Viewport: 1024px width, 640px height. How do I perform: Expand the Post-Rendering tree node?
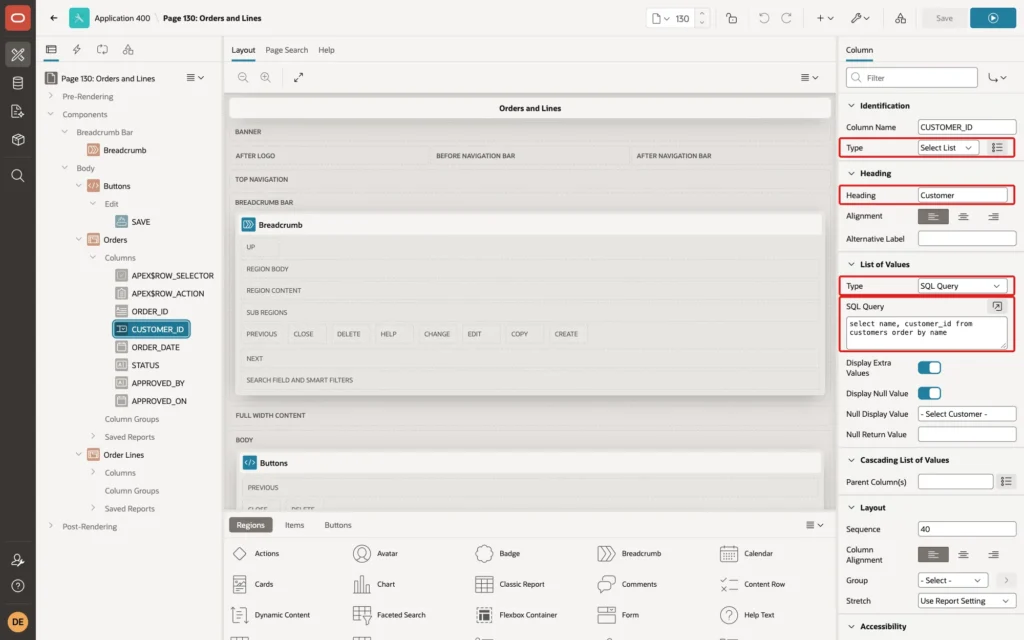pos(50,526)
